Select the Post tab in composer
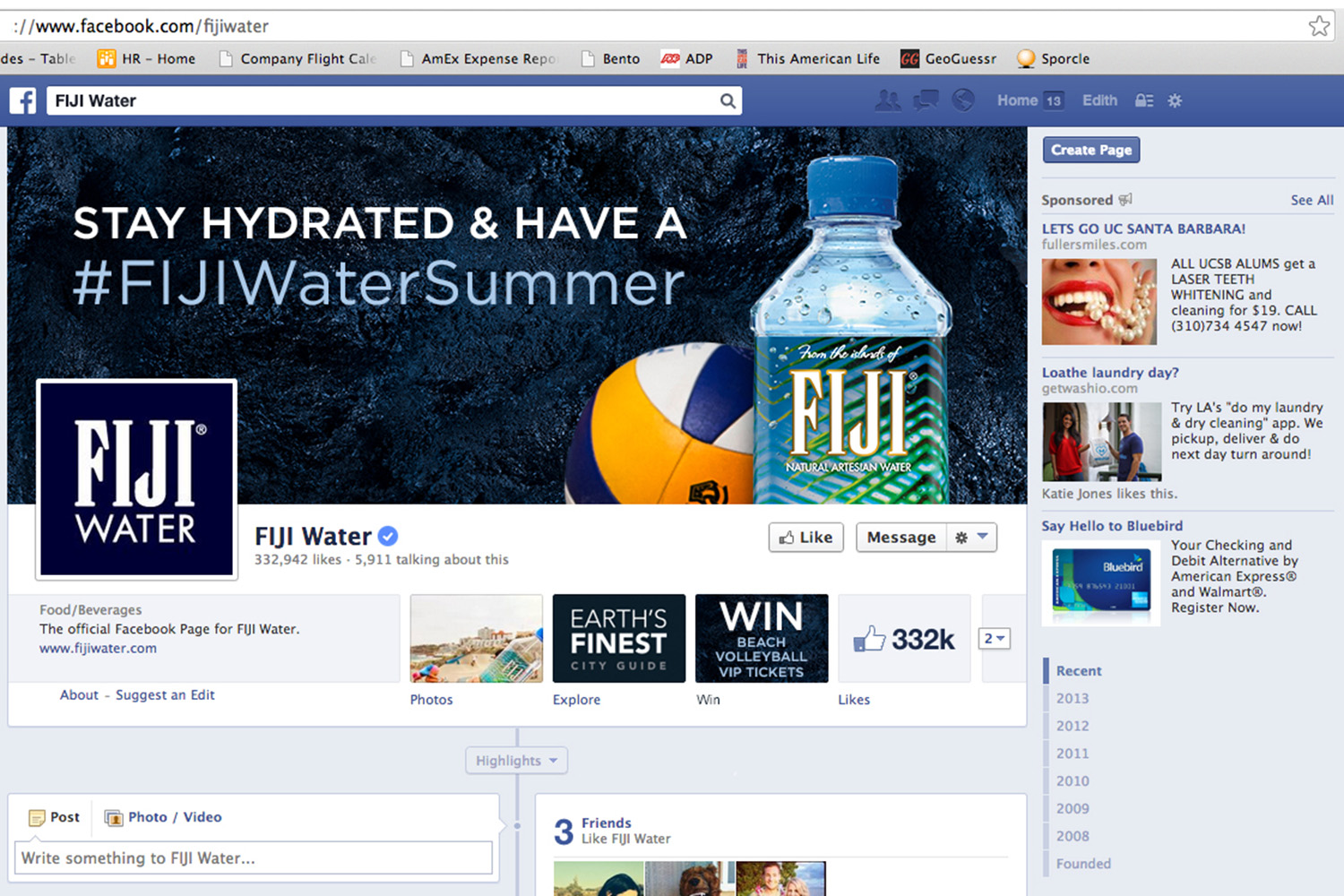This screenshot has height=896, width=1344. pyautogui.click(x=54, y=817)
